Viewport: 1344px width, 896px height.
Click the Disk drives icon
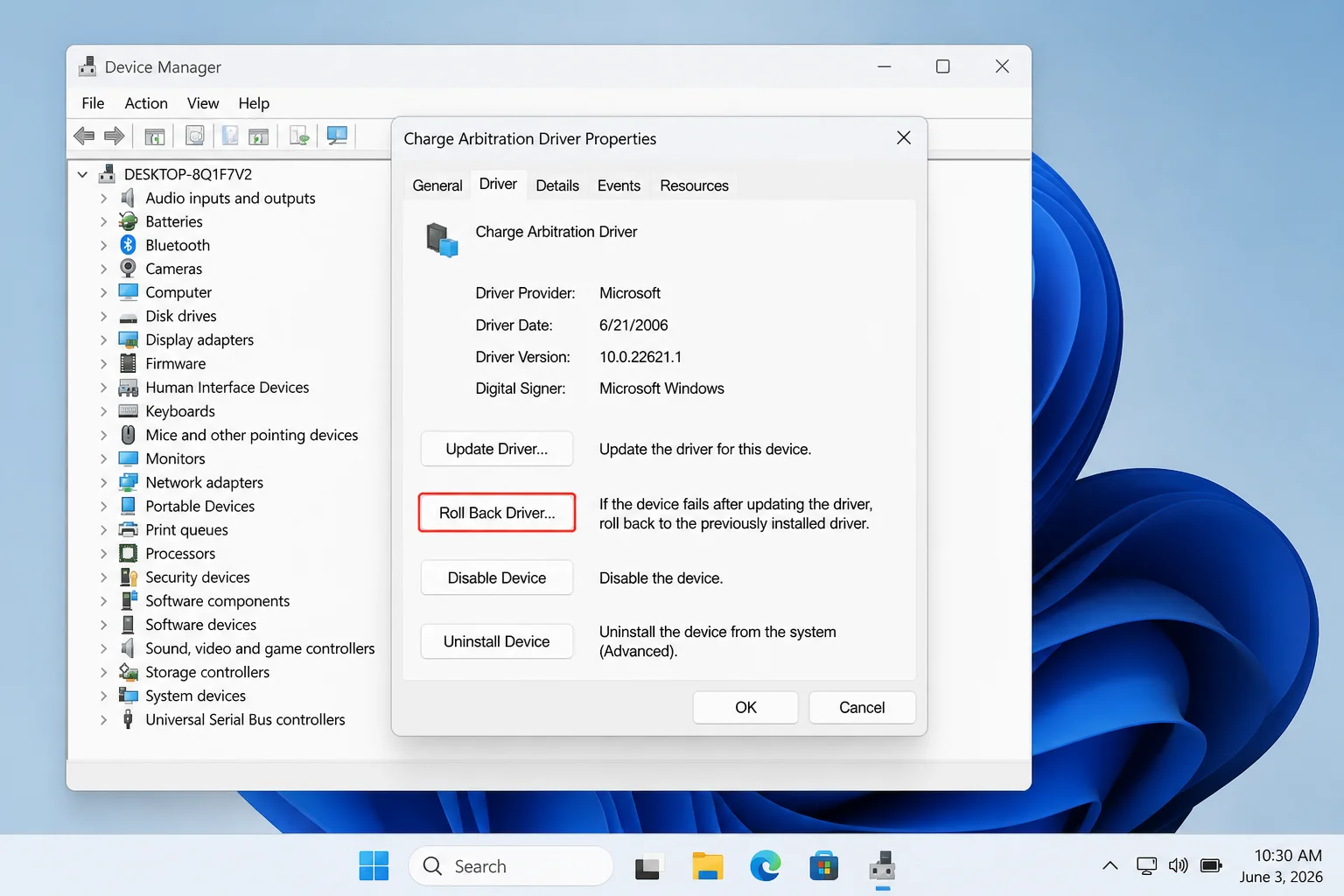click(x=129, y=317)
